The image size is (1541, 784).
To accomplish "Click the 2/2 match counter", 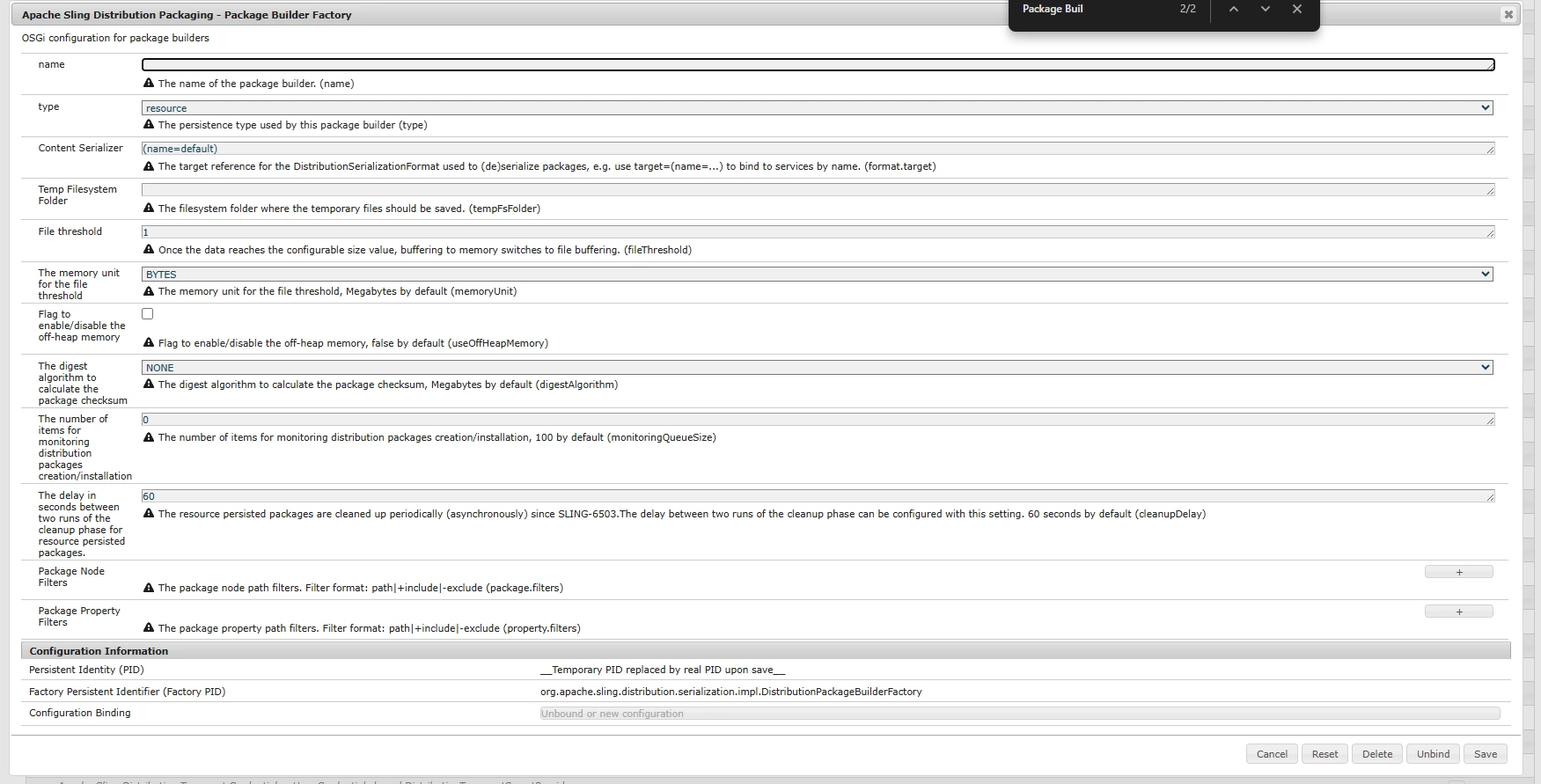I will click(1187, 9).
